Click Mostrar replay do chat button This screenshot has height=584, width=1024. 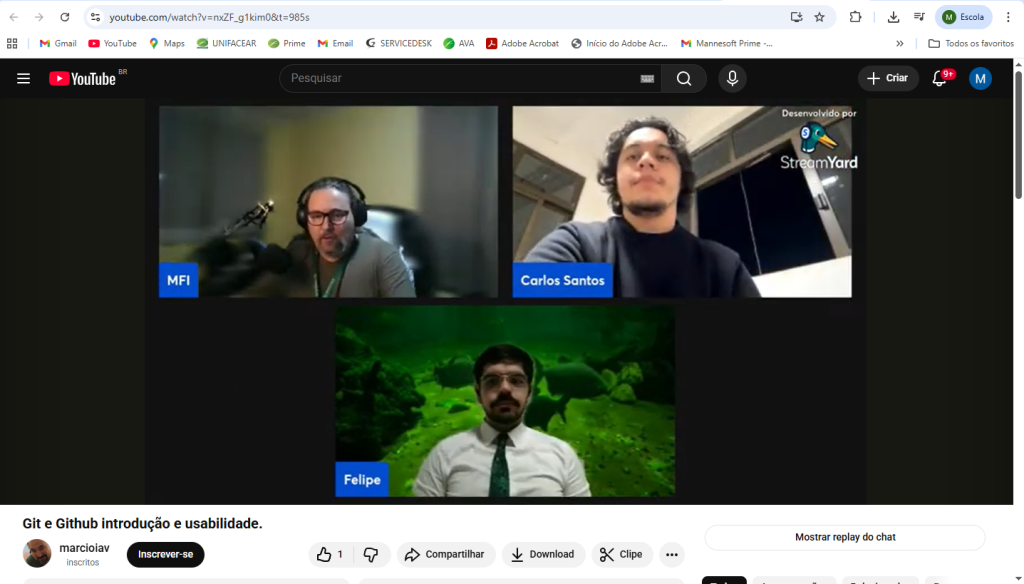point(845,537)
